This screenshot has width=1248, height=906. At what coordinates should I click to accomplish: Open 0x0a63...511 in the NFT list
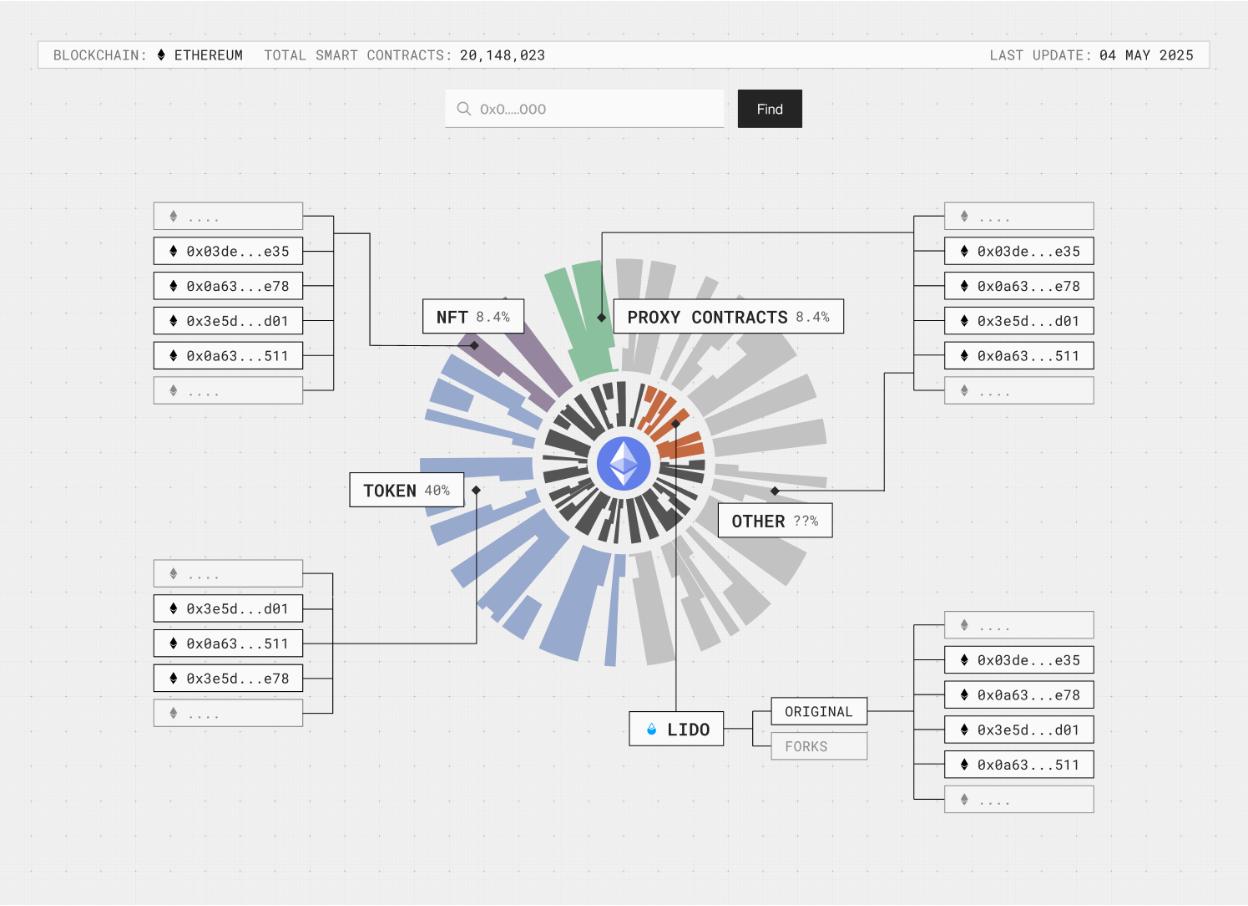[228, 355]
